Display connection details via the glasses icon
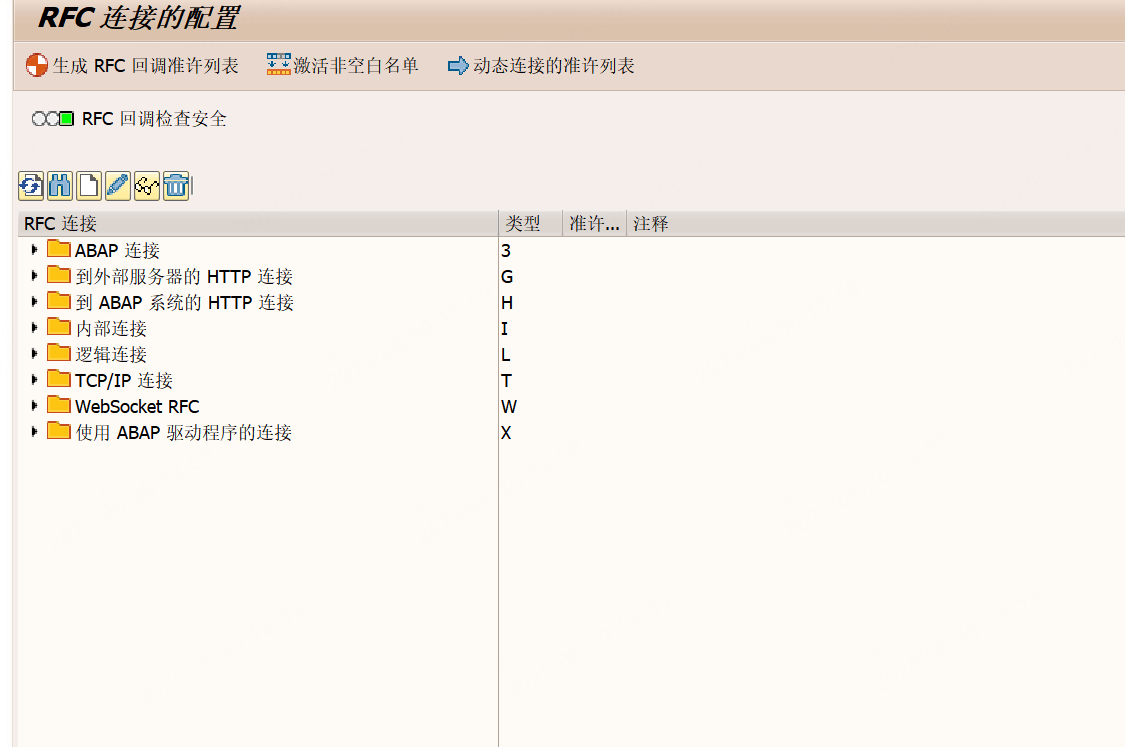 (146, 186)
